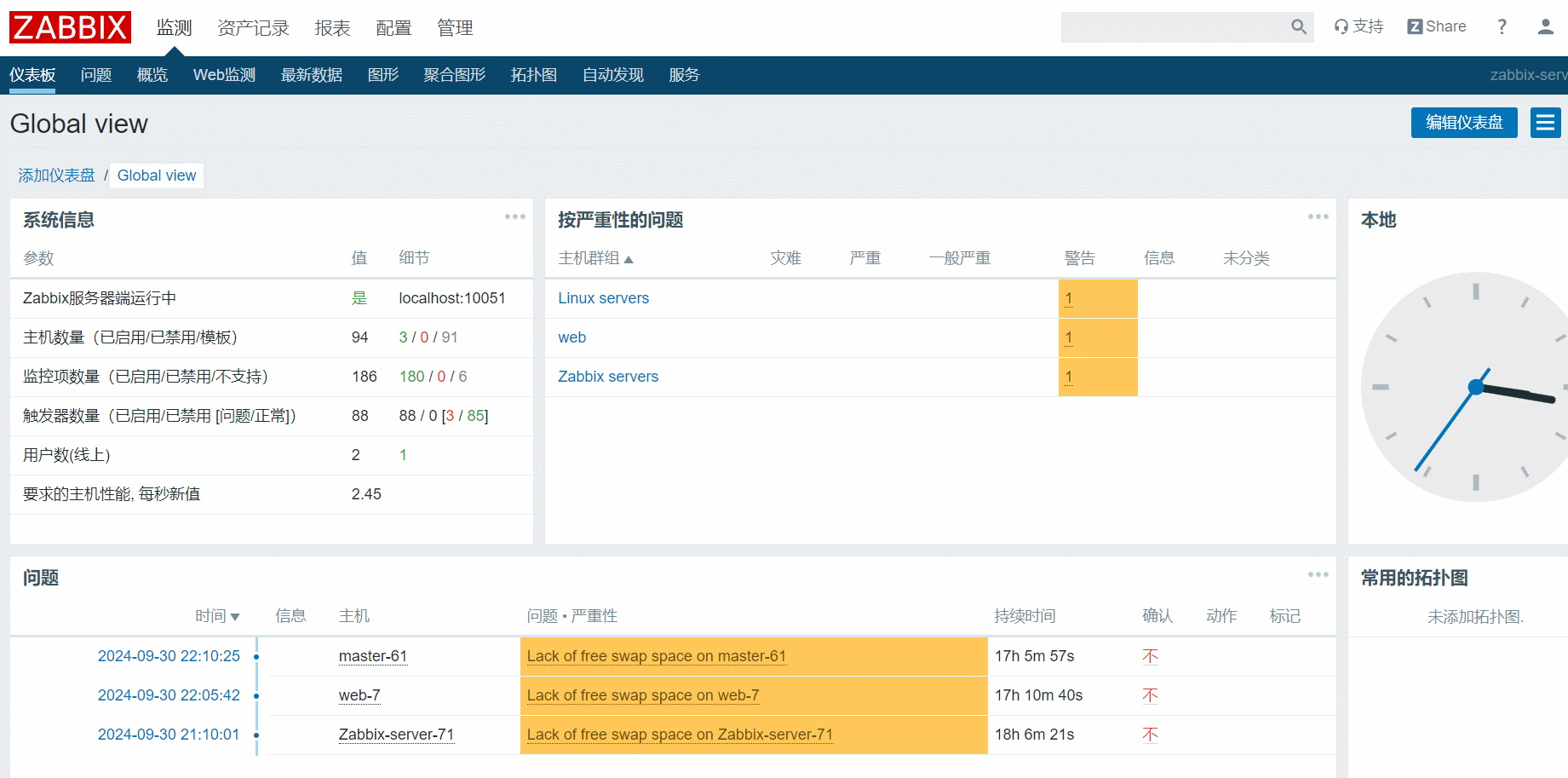Image resolution: width=1568 pixels, height=778 pixels.
Task: Open the master-61 host menu
Action: 373,656
